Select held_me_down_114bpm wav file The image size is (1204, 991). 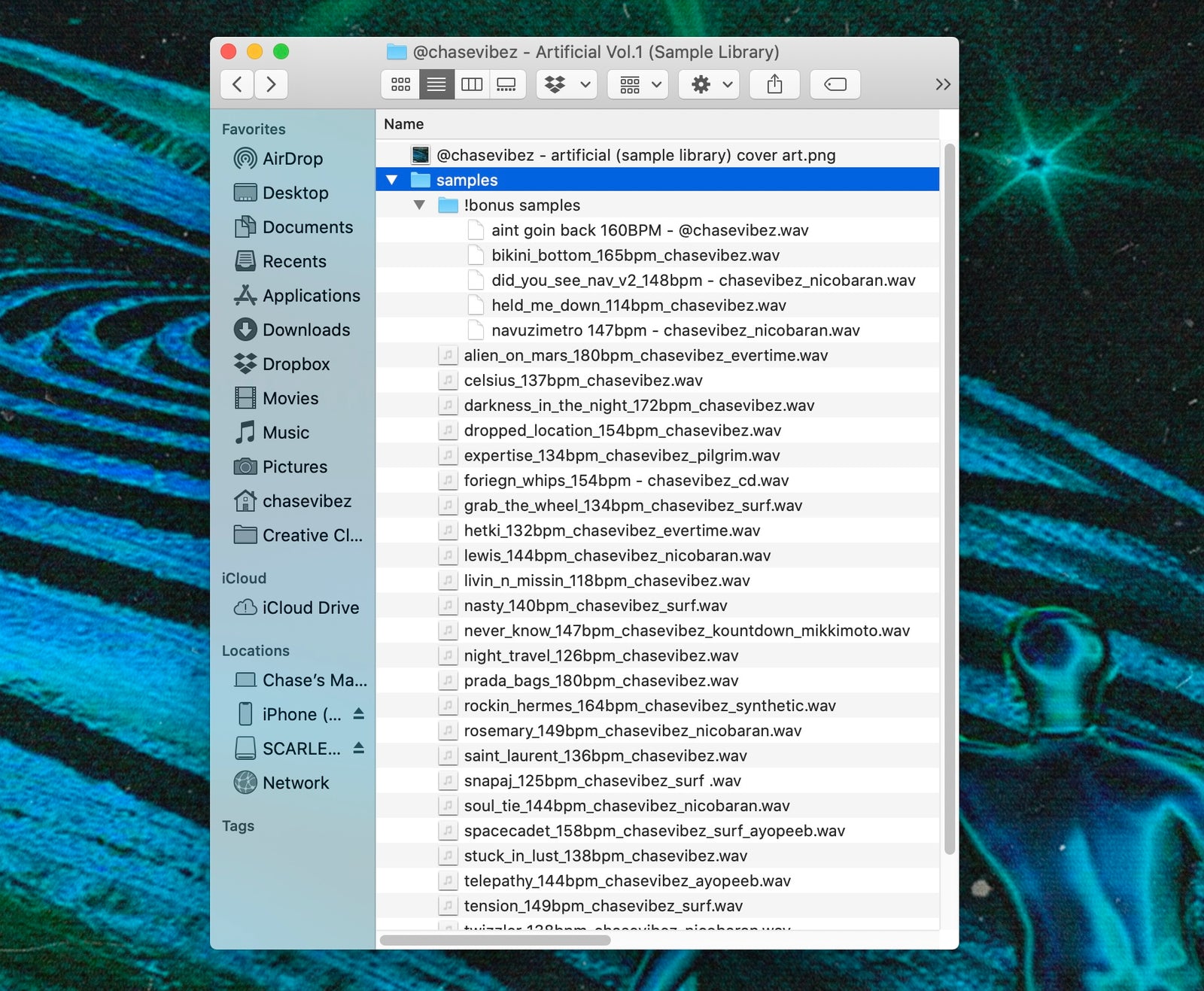[657, 305]
